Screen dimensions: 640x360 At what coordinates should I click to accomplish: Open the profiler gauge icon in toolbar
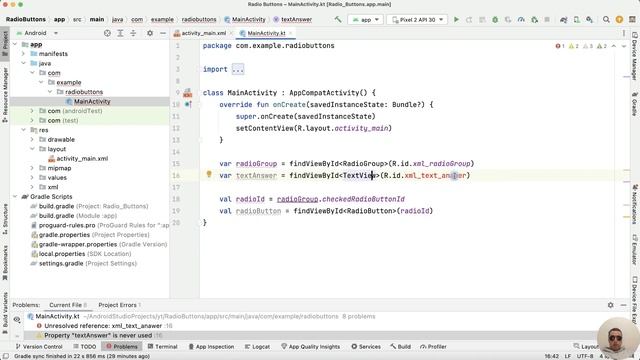point(521,20)
